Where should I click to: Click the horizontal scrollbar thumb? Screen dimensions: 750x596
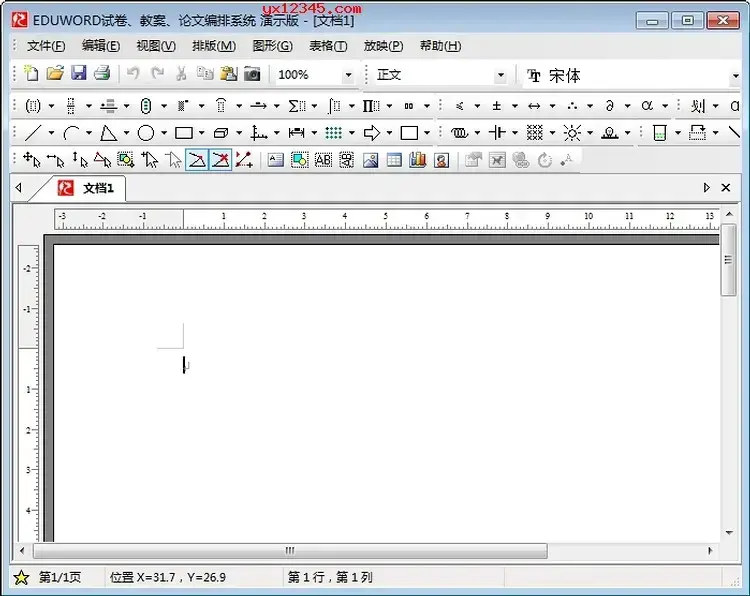point(290,551)
